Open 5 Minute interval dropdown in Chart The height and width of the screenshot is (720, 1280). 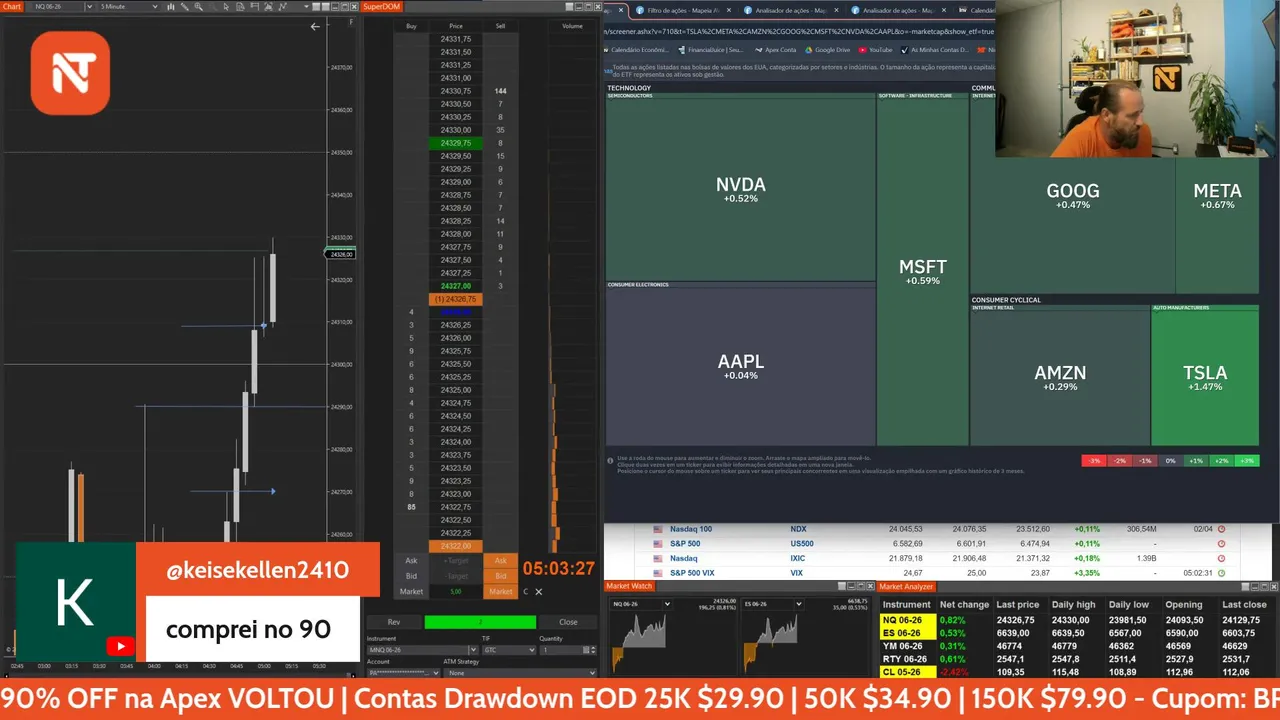154,7
